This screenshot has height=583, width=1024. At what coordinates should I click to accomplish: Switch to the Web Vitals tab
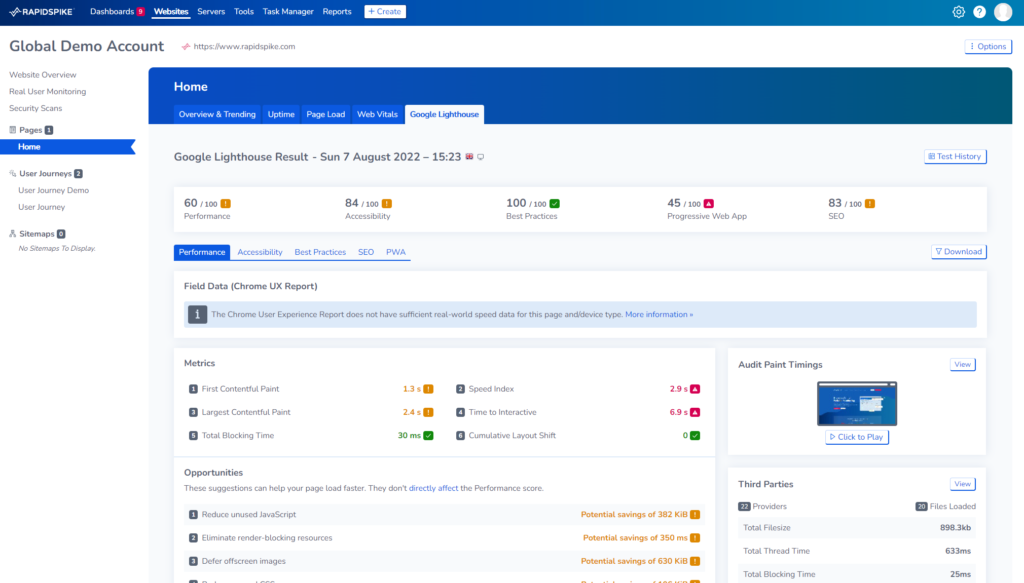(377, 114)
